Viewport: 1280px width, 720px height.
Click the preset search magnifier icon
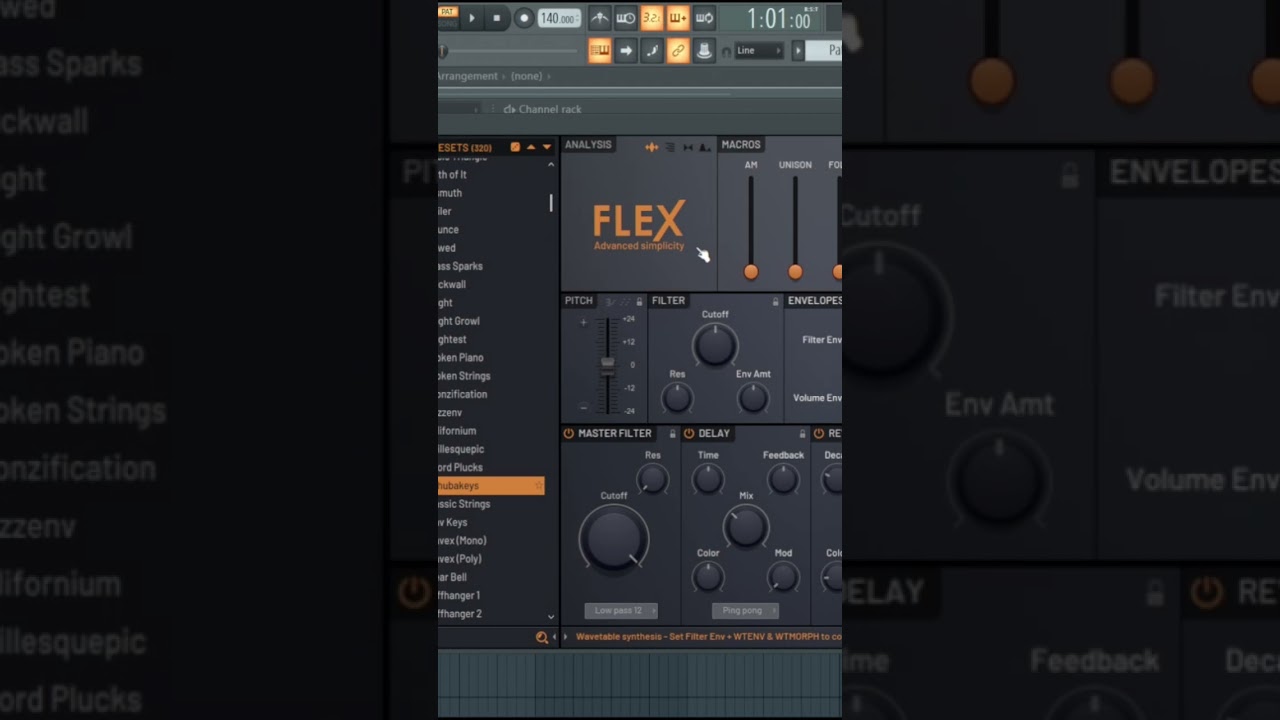click(542, 637)
